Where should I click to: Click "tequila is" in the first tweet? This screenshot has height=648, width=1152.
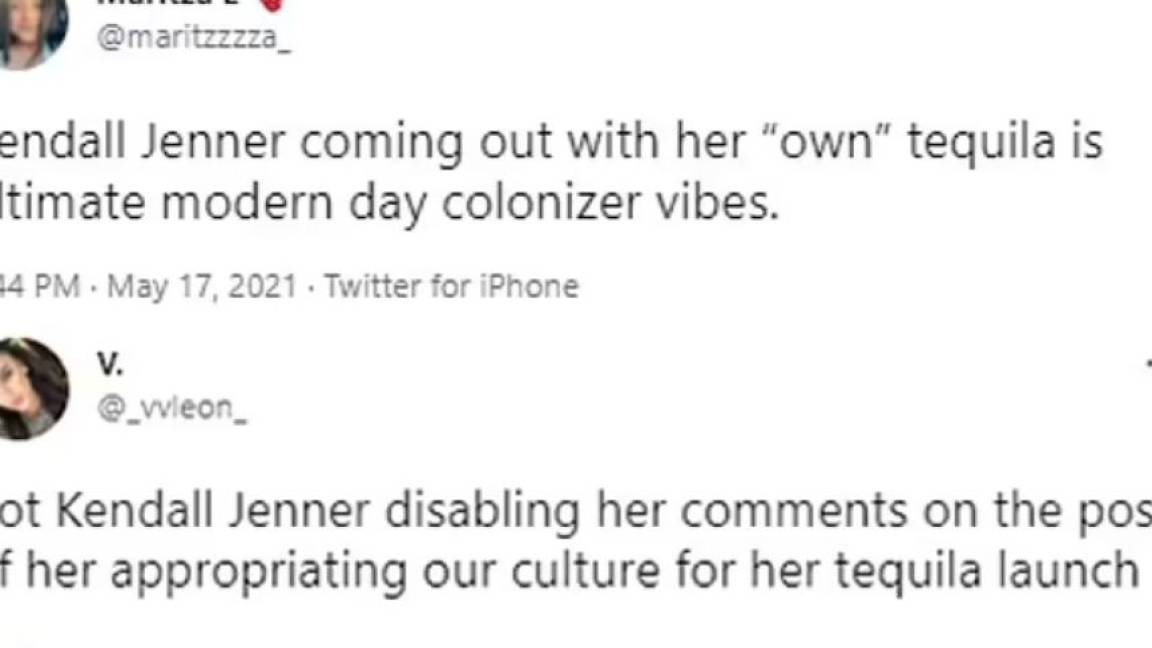(x=1005, y=142)
